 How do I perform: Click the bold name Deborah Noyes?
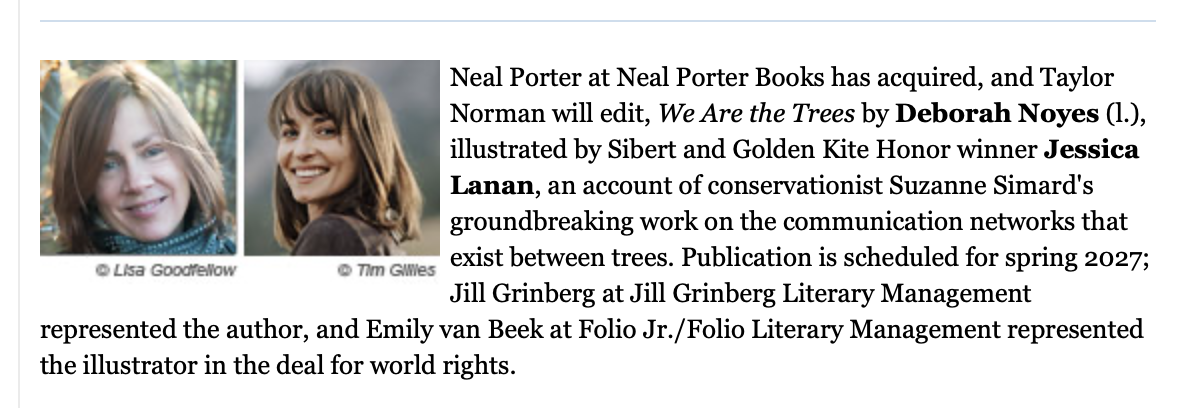[x=997, y=114]
